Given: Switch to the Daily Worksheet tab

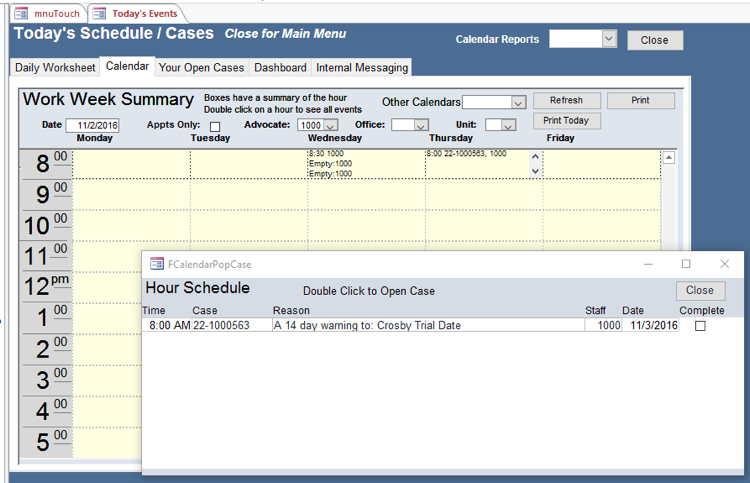Looking at the screenshot, I should pyautogui.click(x=56, y=68).
